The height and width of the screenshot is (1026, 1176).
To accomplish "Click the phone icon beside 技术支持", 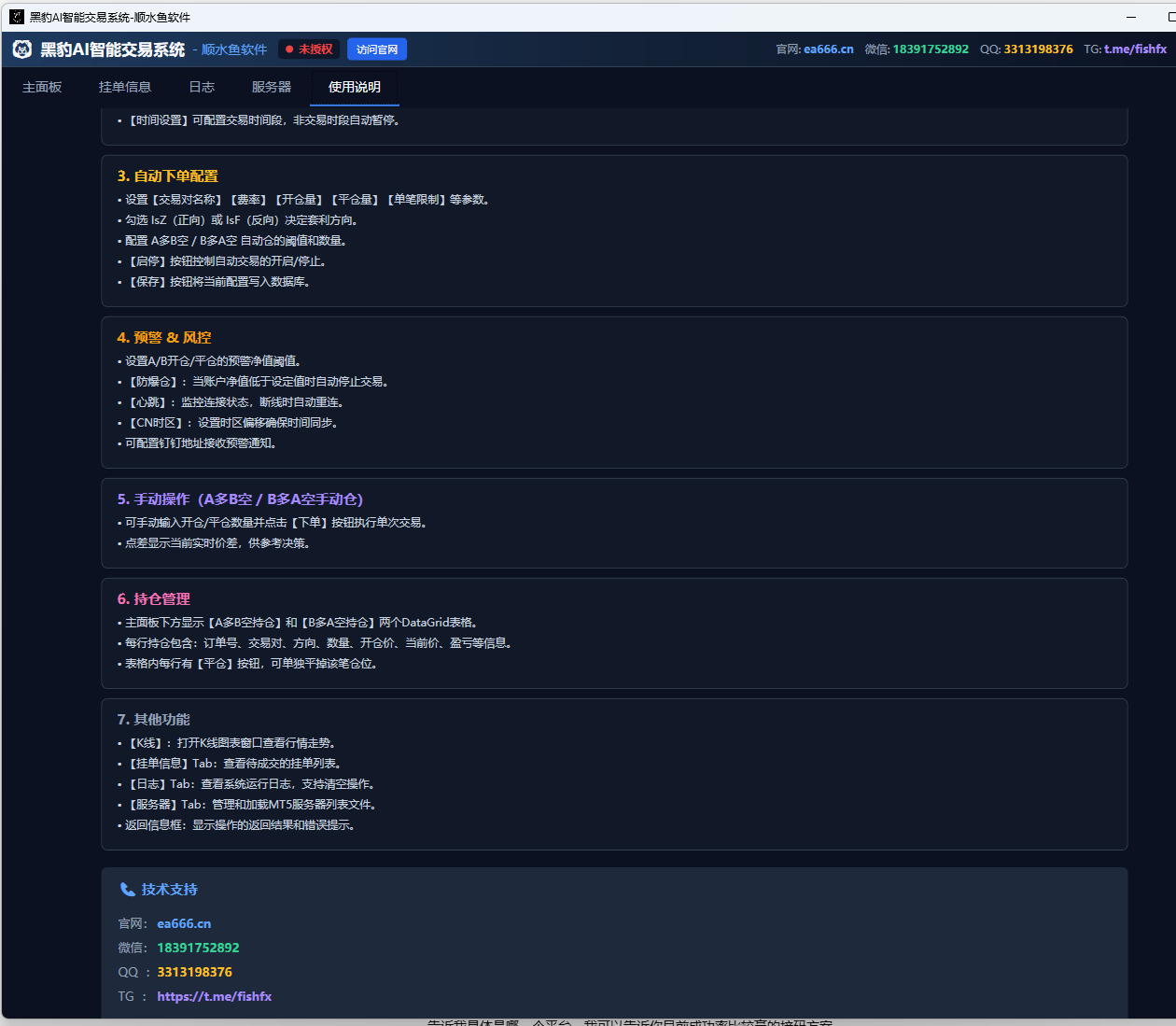I will (x=128, y=890).
